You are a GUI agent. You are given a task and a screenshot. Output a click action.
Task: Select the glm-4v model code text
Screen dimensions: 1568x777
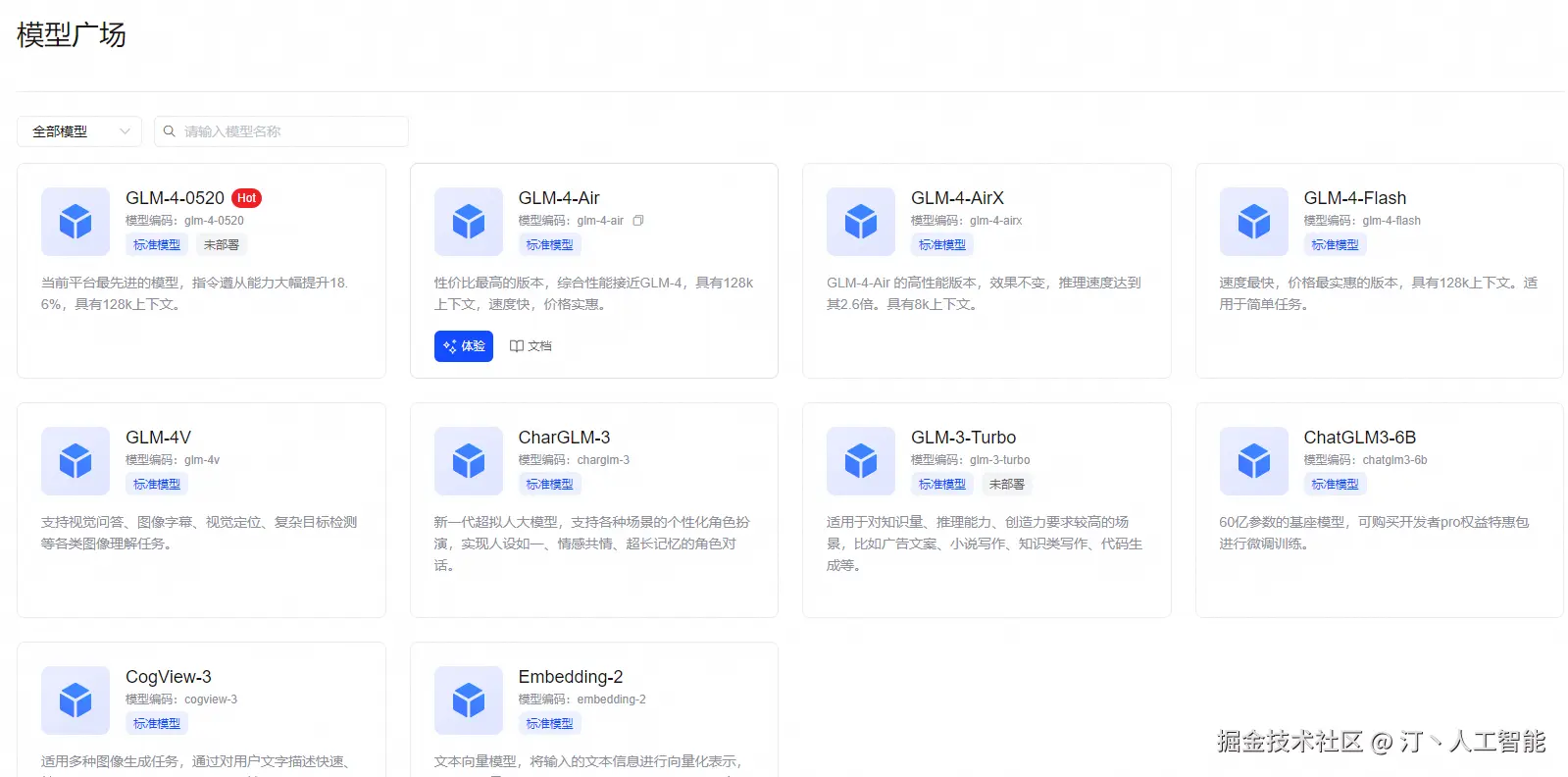click(x=202, y=460)
